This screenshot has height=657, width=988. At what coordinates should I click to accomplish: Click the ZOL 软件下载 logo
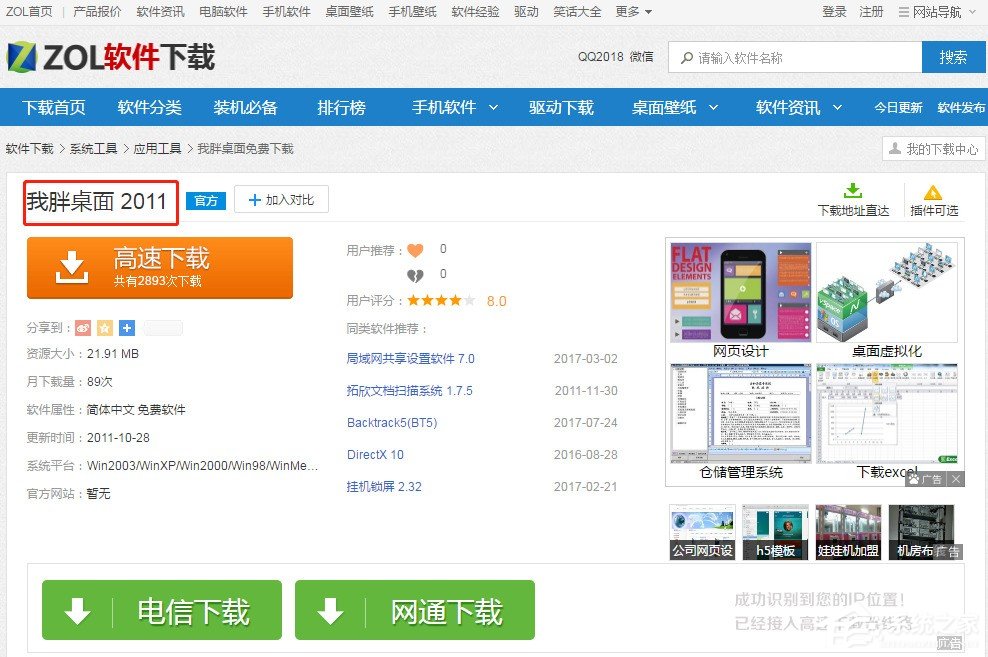[x=110, y=58]
